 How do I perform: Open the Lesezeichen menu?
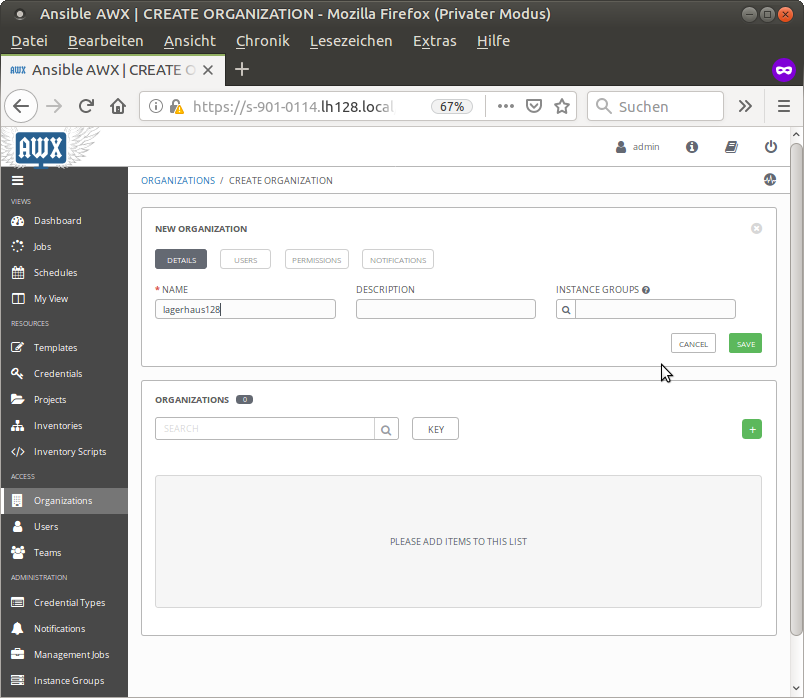[351, 41]
